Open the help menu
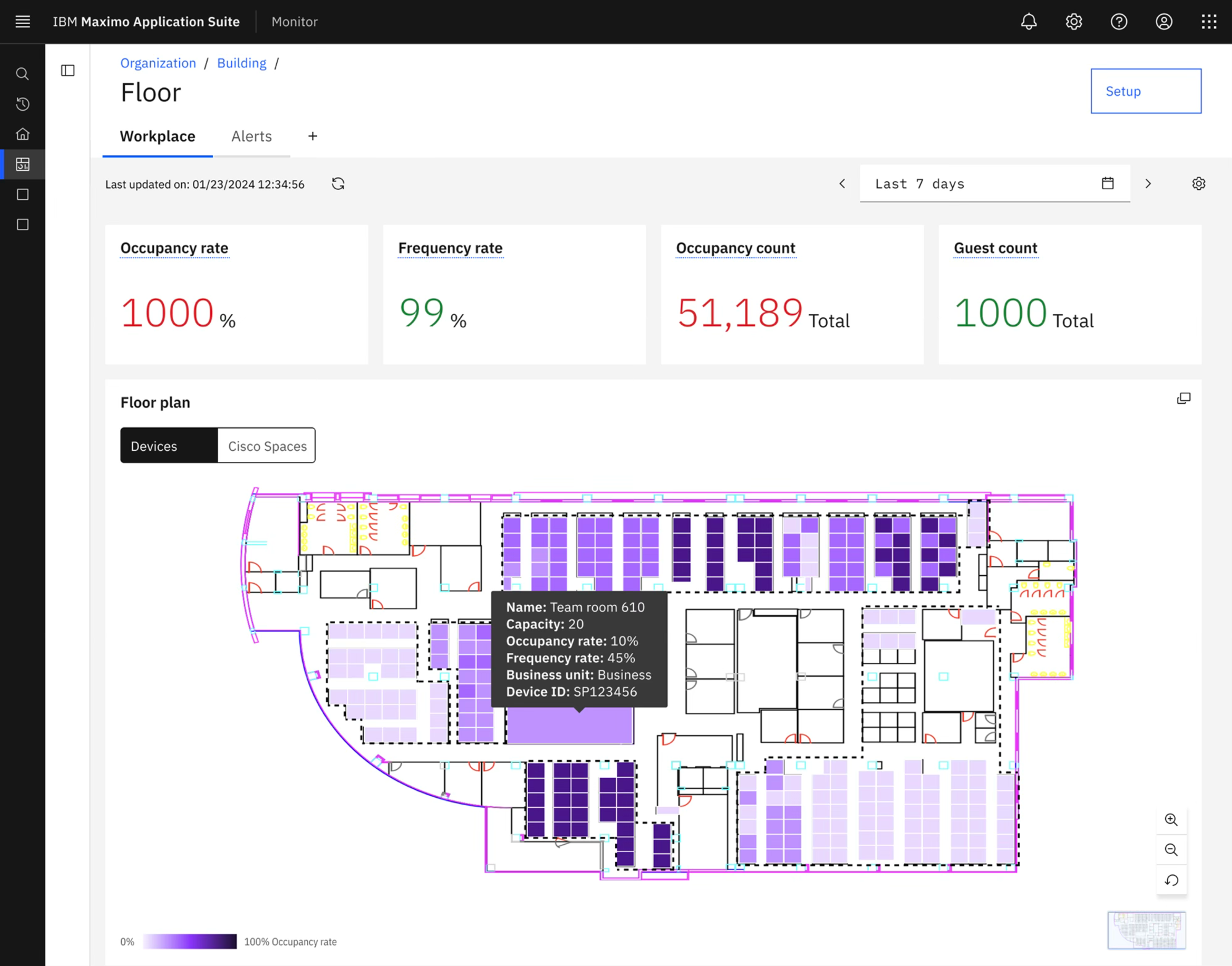Viewport: 1232px width, 966px height. click(1119, 22)
